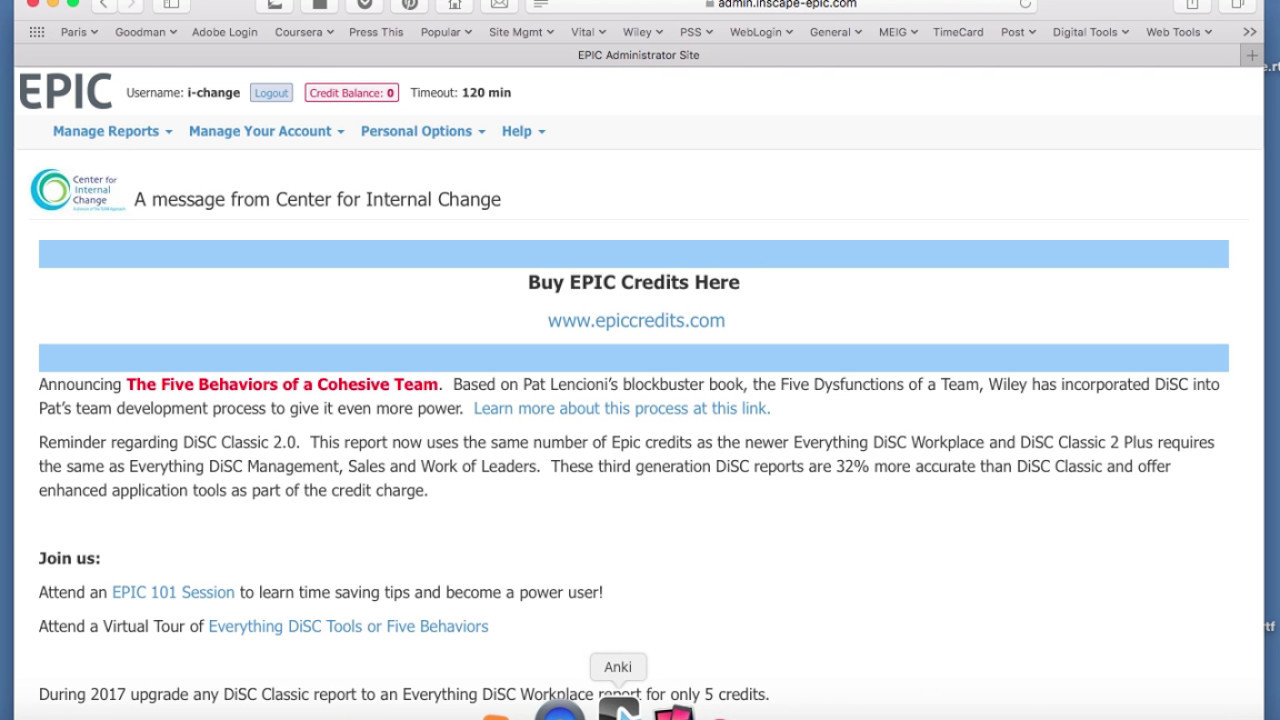The height and width of the screenshot is (720, 1280).
Task: Follow the www.epiccredits.com link
Action: coord(636,320)
